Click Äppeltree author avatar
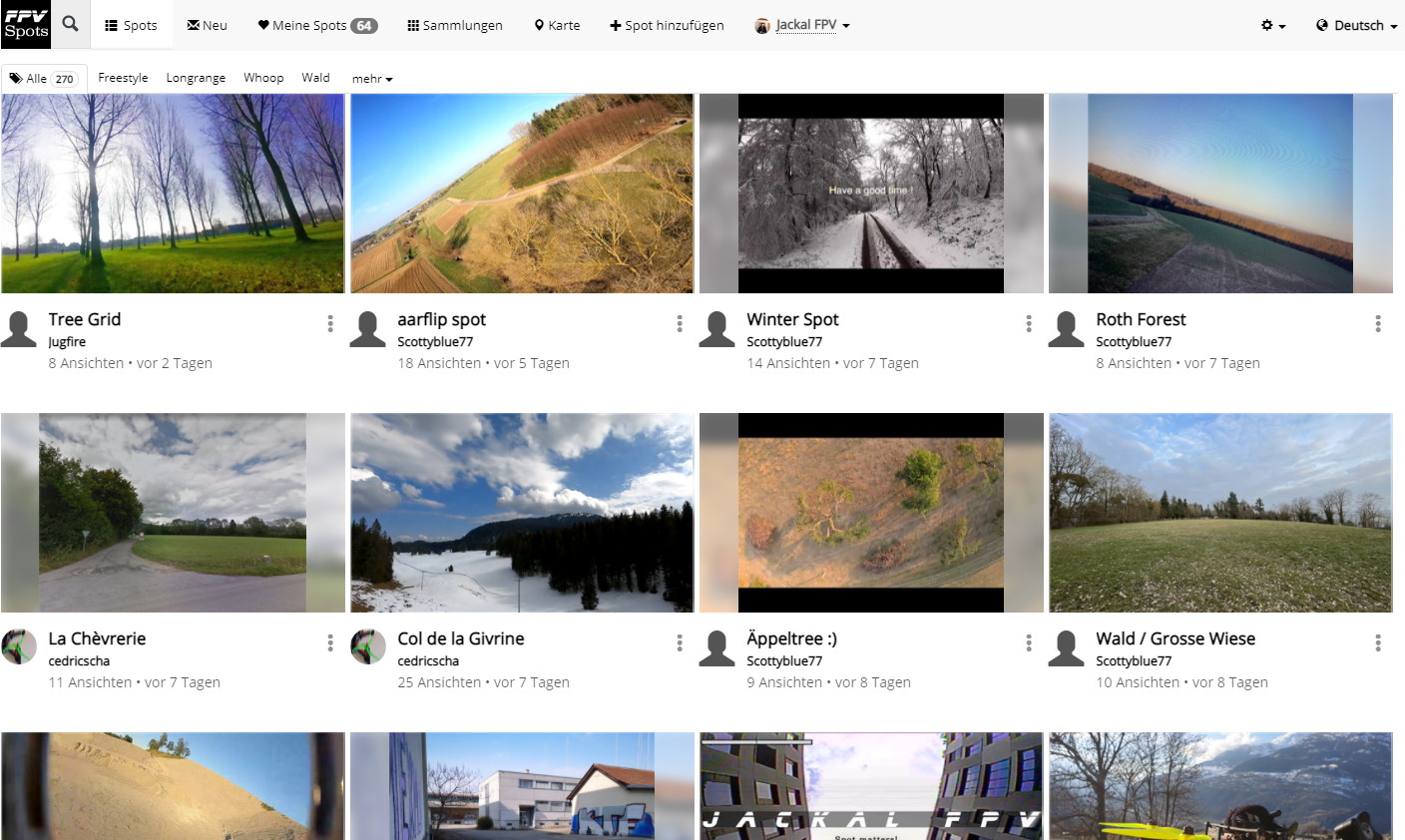The width and height of the screenshot is (1405, 840). (716, 647)
